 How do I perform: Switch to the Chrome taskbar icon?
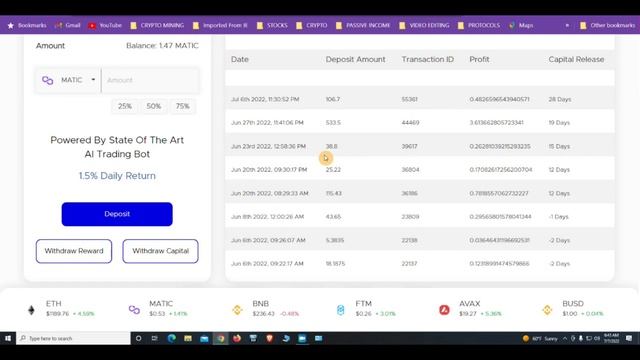(220, 338)
